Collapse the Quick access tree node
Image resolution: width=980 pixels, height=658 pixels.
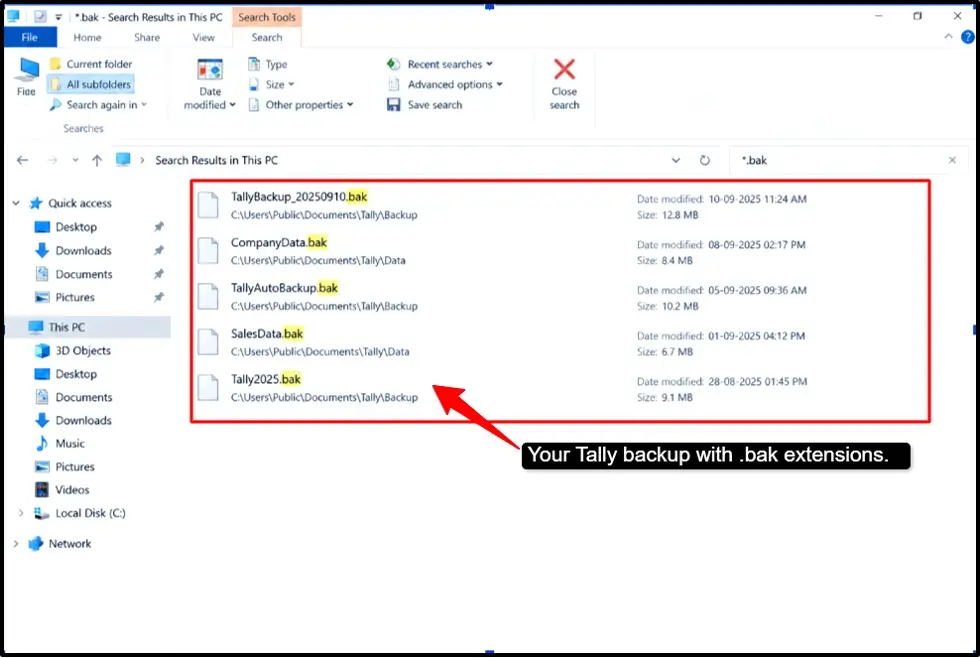pyautogui.click(x=16, y=203)
